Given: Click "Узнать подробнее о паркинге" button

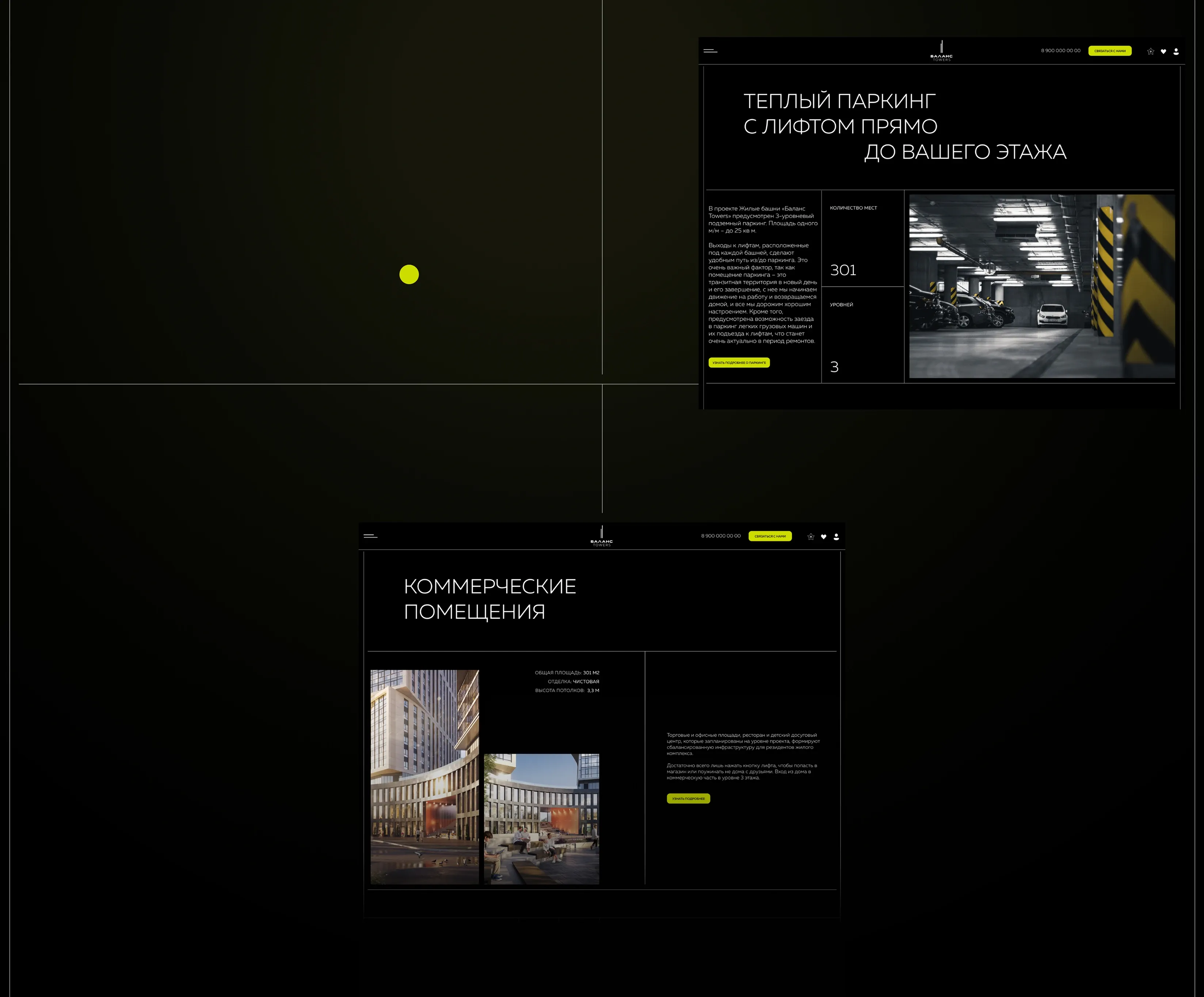Looking at the screenshot, I should pos(739,362).
